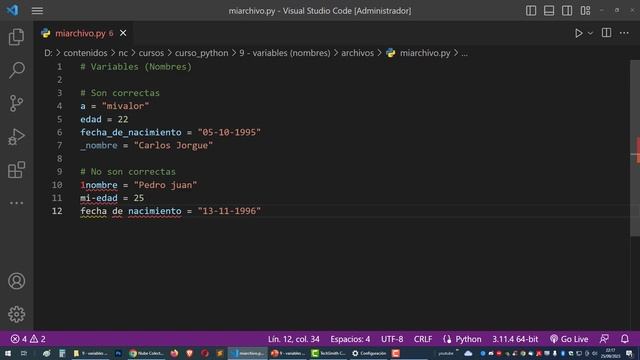Run the Python file with play button
Image resolution: width=640 pixels, height=360 pixels.
tap(578, 33)
